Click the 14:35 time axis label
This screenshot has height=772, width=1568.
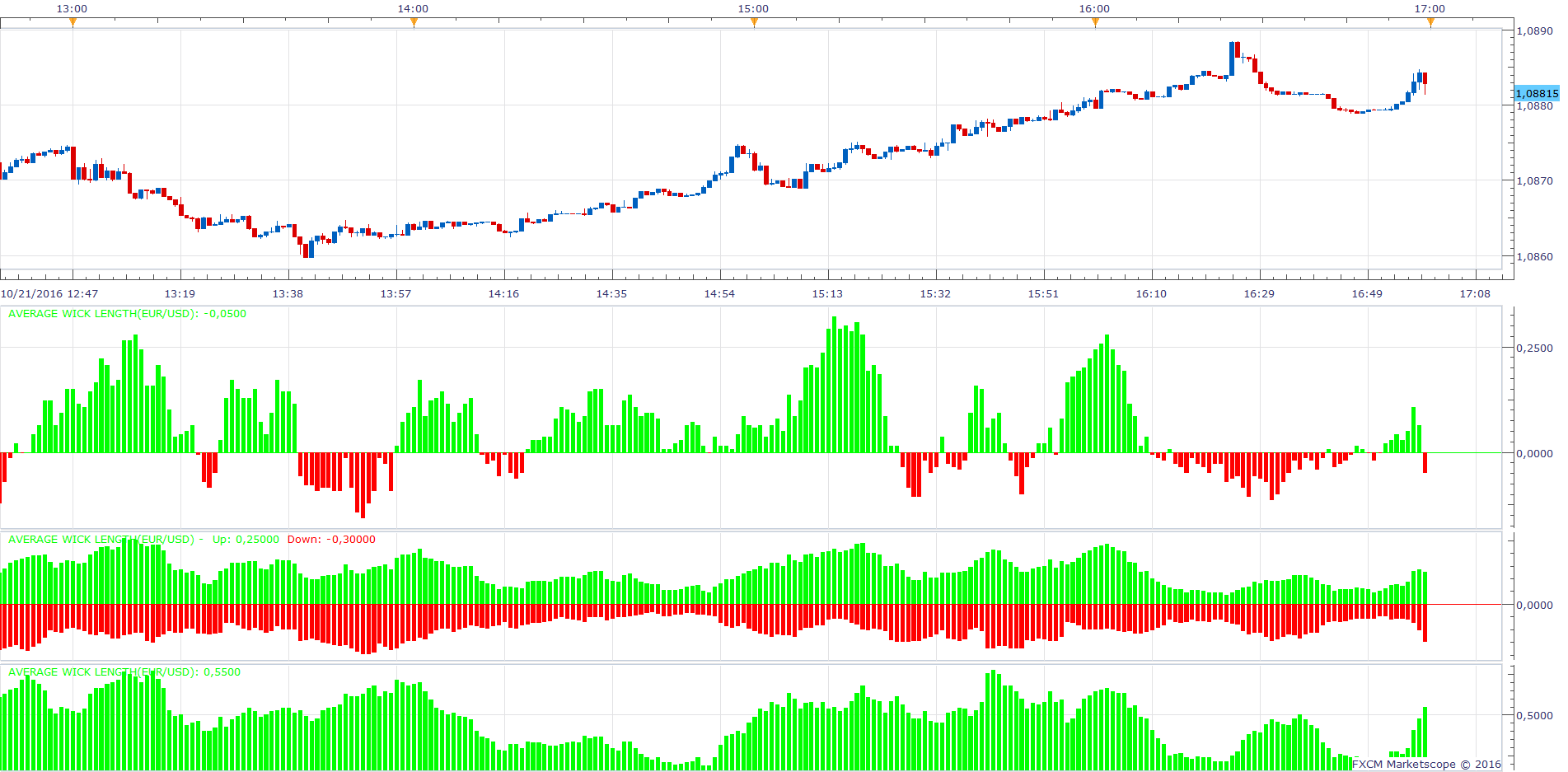[611, 294]
